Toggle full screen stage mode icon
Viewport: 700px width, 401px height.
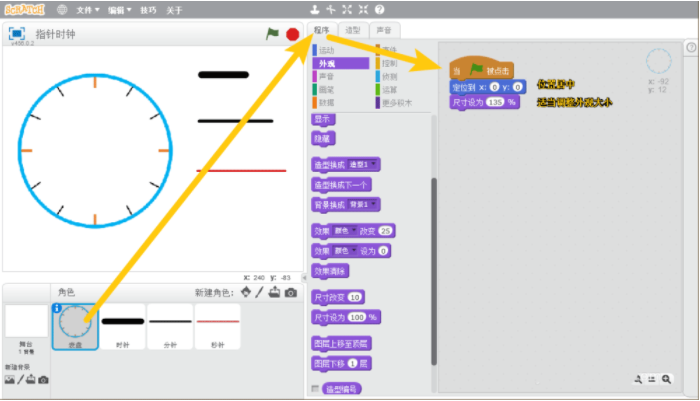point(17,33)
